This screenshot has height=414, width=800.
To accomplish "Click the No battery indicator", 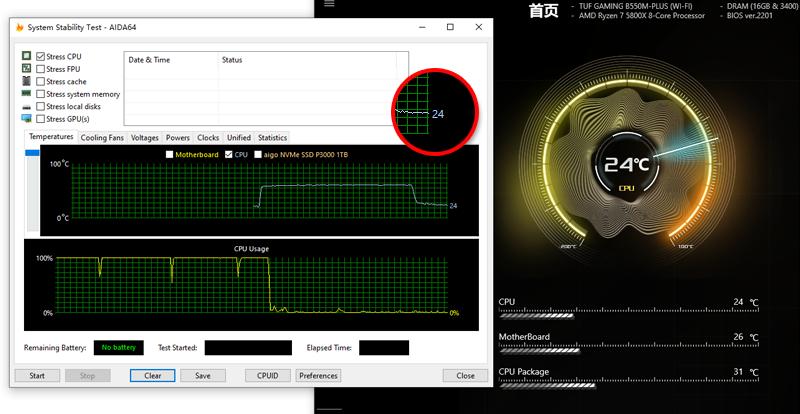I will [x=118, y=348].
